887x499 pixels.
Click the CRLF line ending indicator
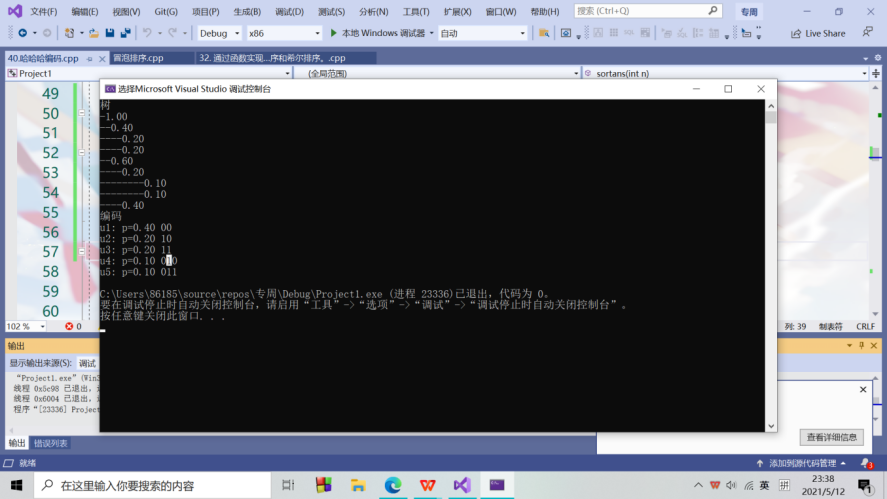coord(866,326)
